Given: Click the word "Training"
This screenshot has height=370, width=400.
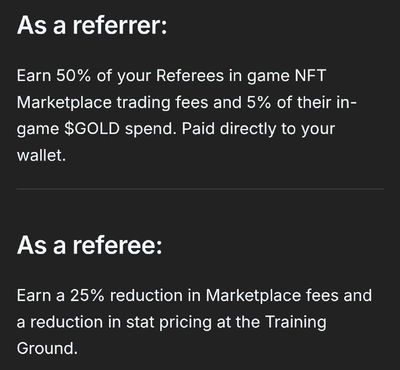Looking at the screenshot, I should click(x=296, y=322).
